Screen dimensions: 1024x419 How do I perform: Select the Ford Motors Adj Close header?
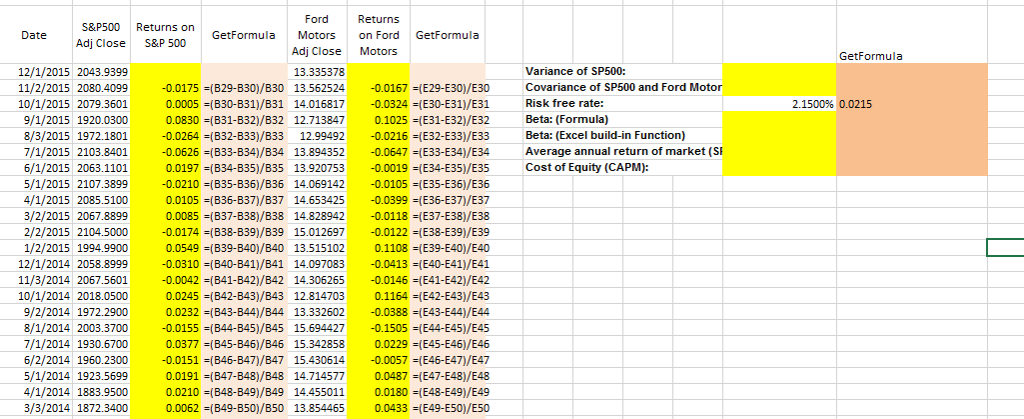pos(316,35)
